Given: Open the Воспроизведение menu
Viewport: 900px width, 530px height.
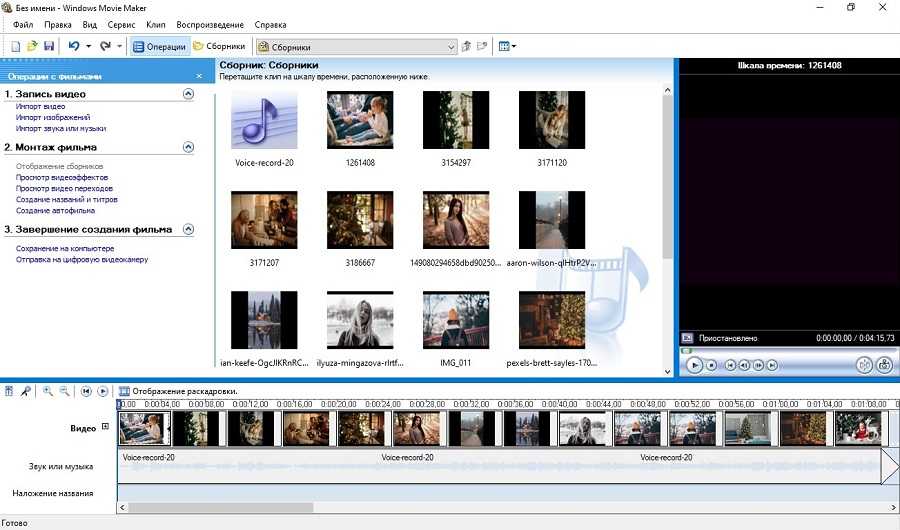Looking at the screenshot, I should coord(209,24).
